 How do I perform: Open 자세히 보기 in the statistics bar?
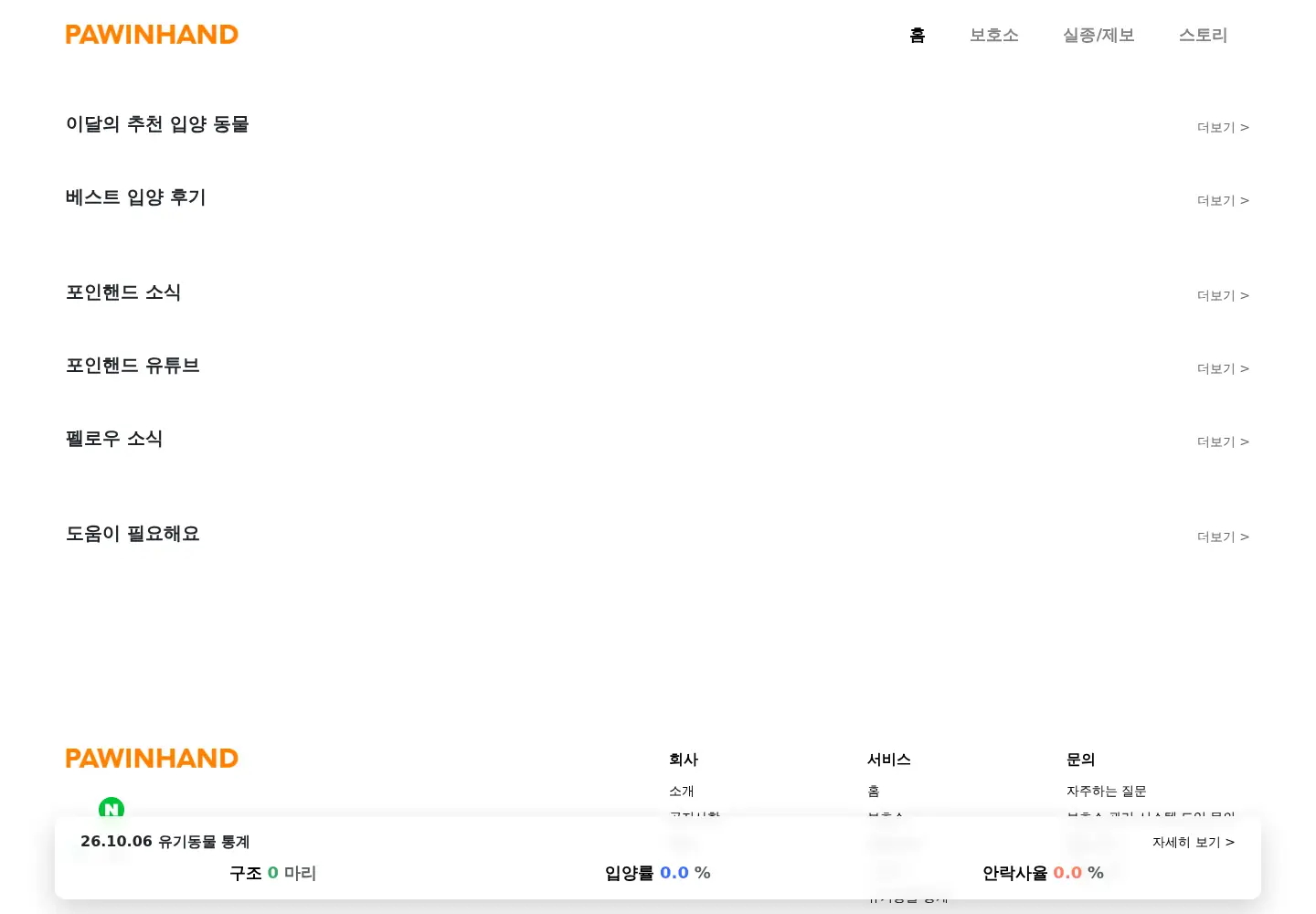1194,842
